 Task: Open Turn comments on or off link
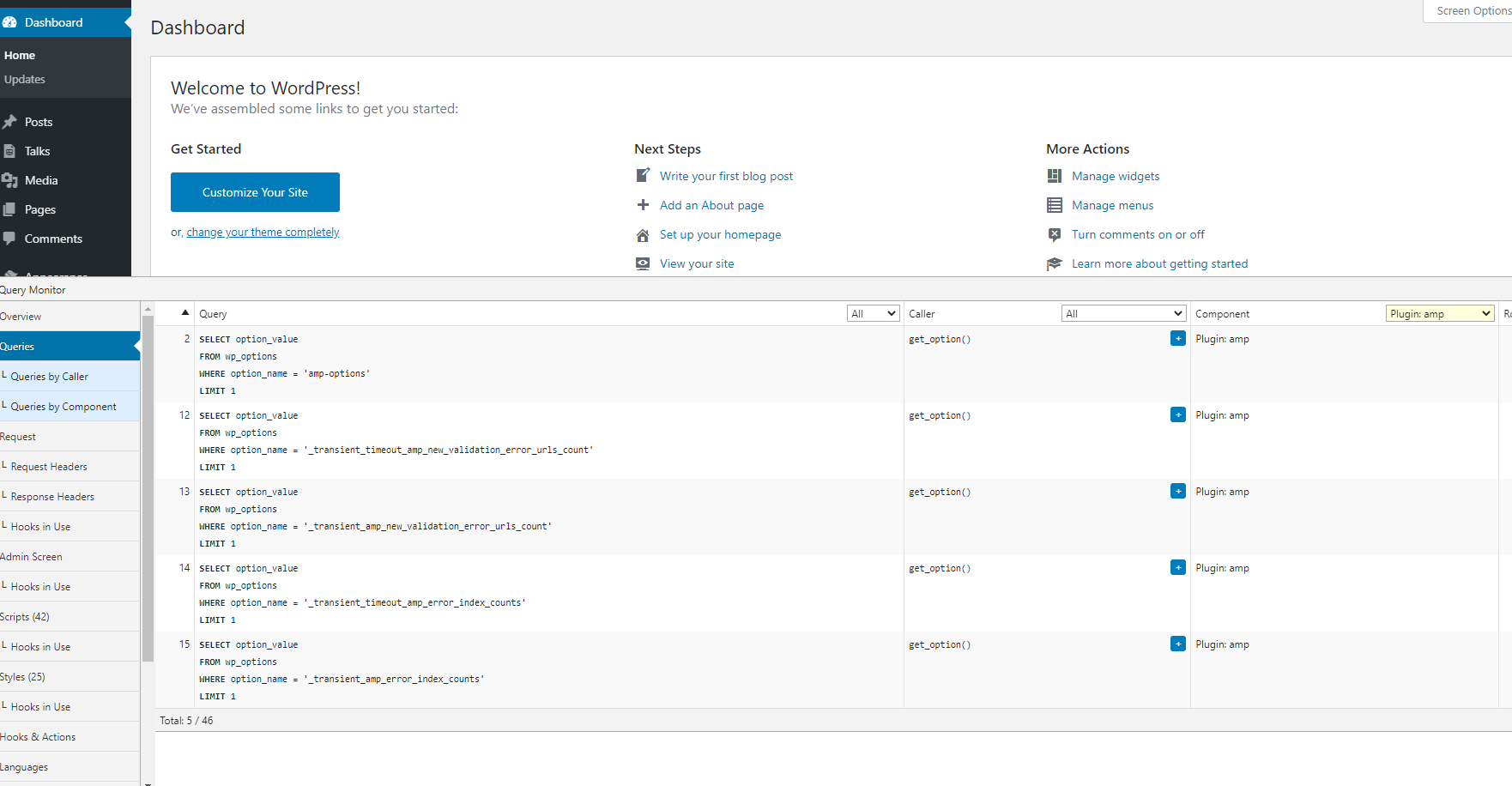(x=1138, y=234)
